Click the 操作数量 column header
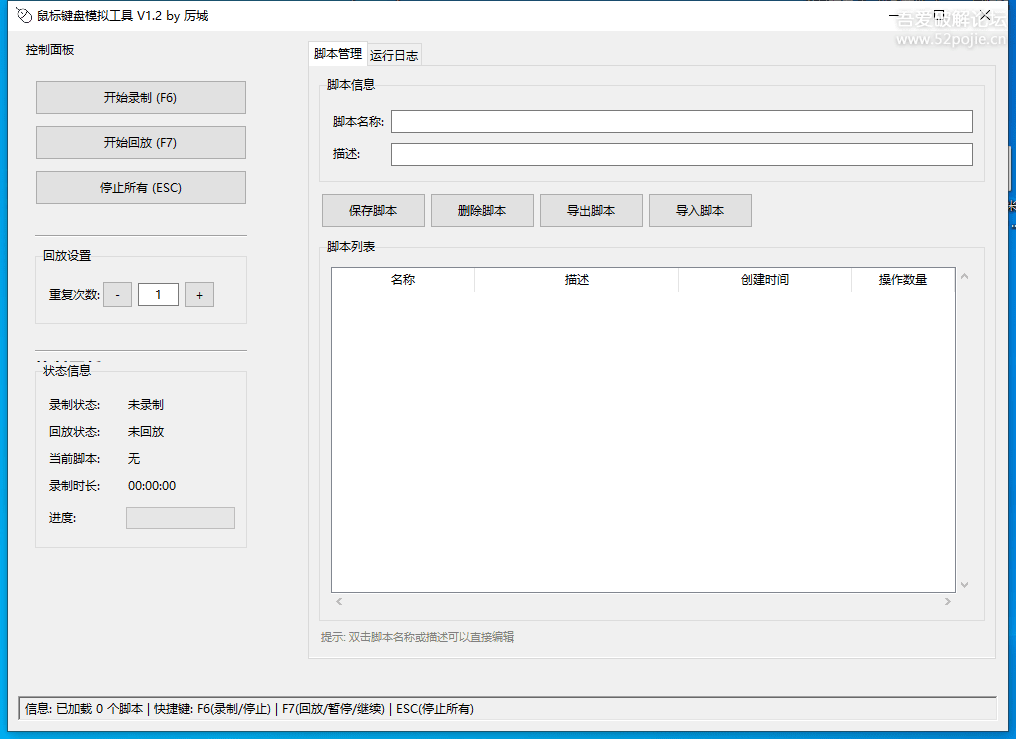 (x=903, y=280)
